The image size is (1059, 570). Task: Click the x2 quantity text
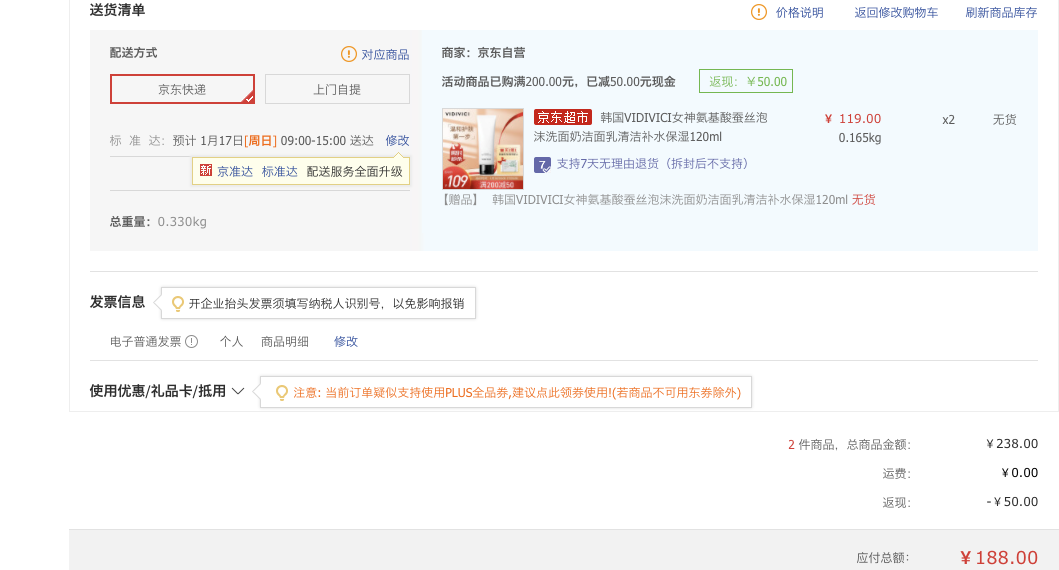pyautogui.click(x=948, y=120)
